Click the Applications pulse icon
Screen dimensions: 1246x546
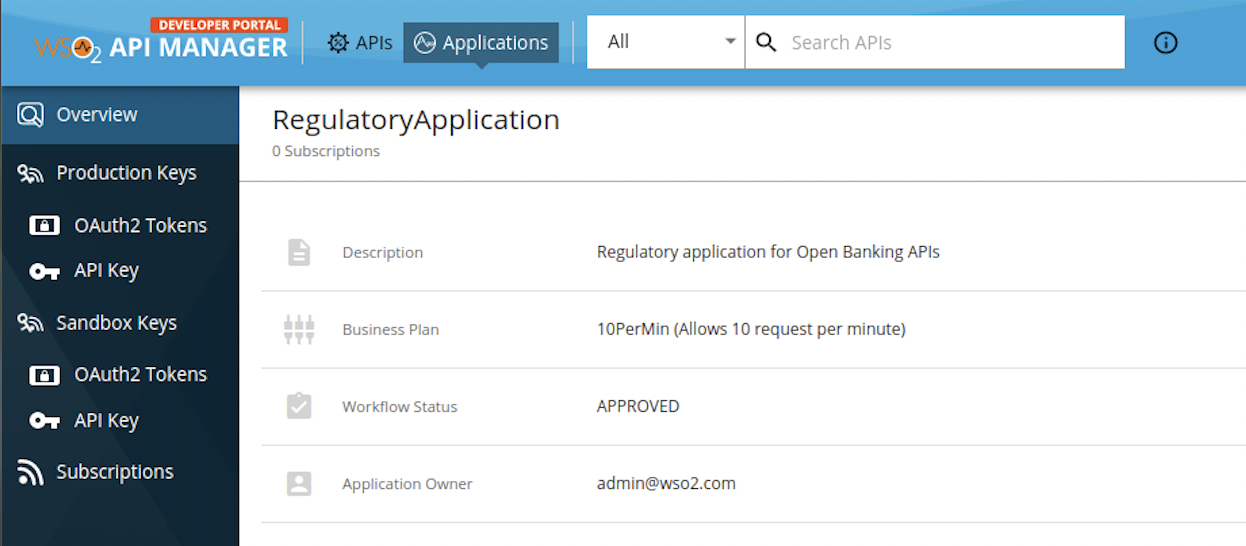click(425, 43)
